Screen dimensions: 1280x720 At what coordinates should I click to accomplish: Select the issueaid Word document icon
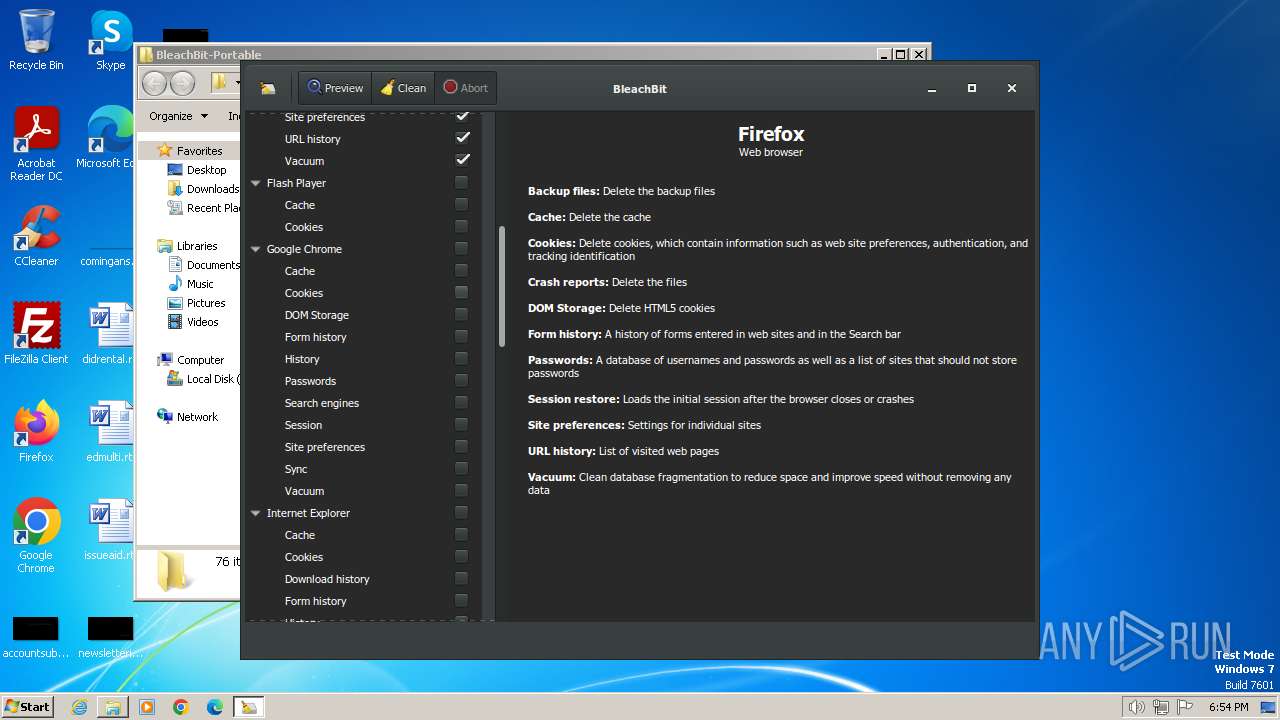[x=110, y=530]
